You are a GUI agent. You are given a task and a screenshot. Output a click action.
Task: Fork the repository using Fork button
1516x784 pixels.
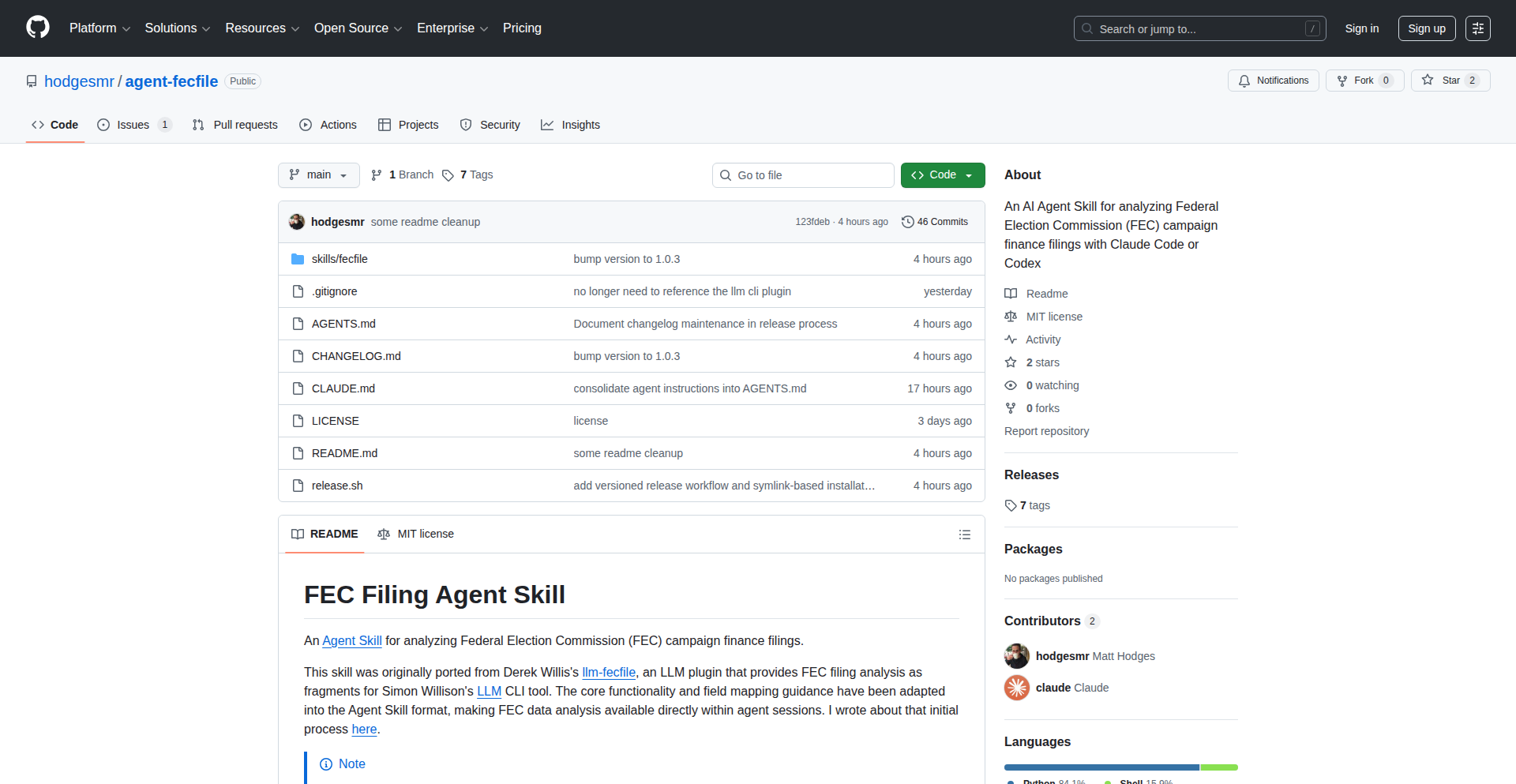[1364, 81]
